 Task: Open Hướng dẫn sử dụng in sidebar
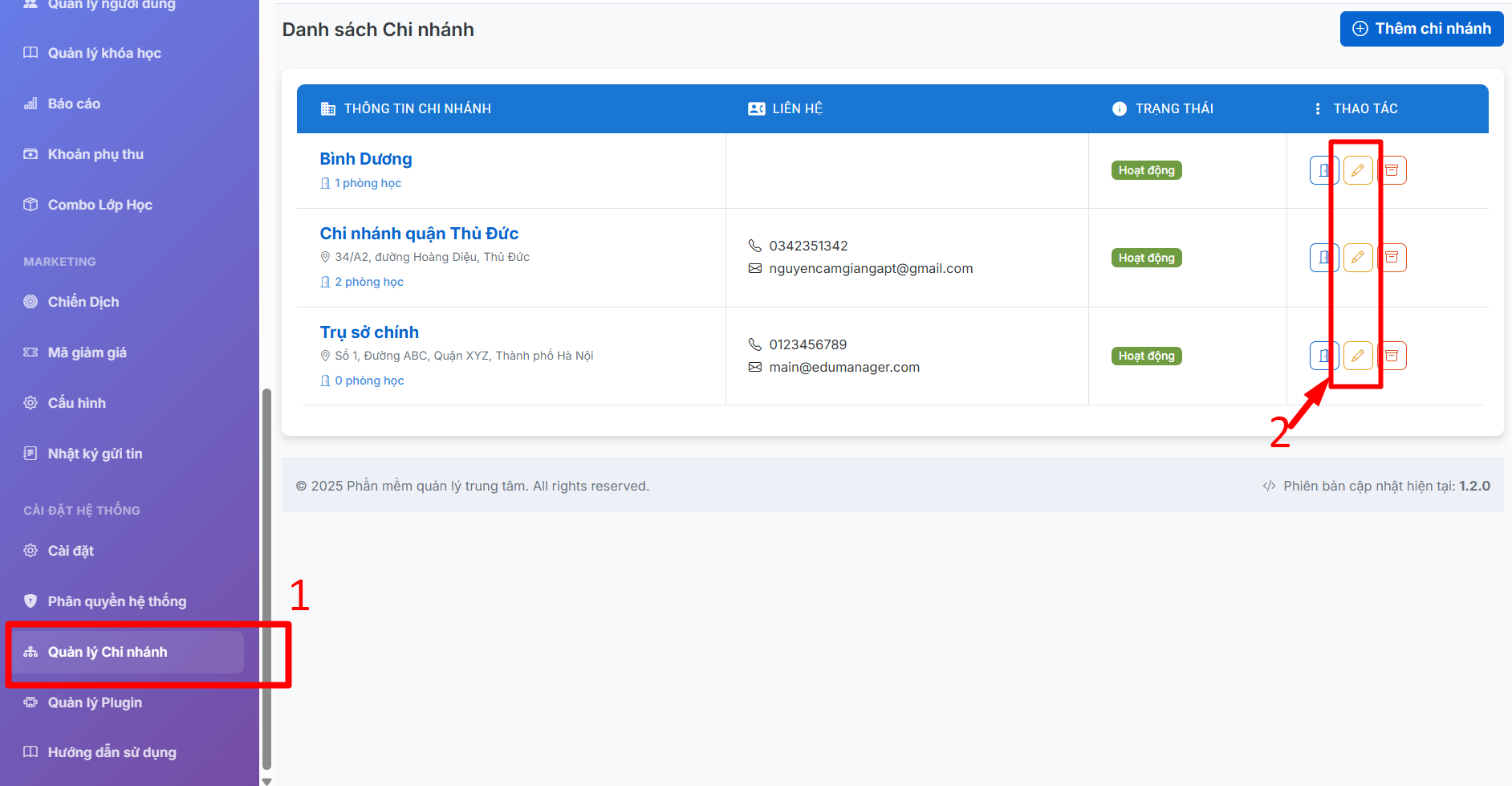112,752
